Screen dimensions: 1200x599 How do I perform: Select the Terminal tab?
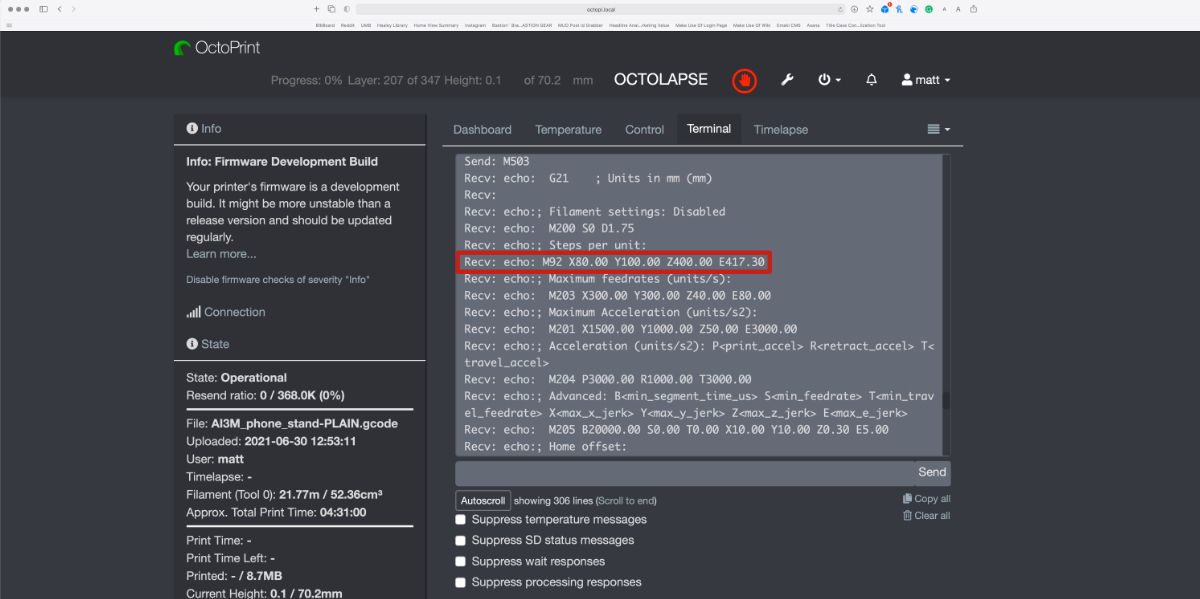(x=709, y=129)
